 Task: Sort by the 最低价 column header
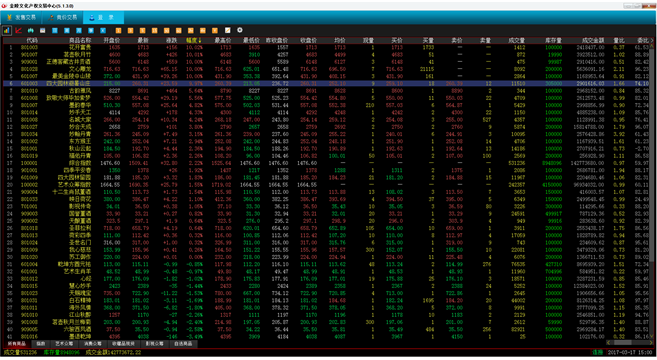251,41
